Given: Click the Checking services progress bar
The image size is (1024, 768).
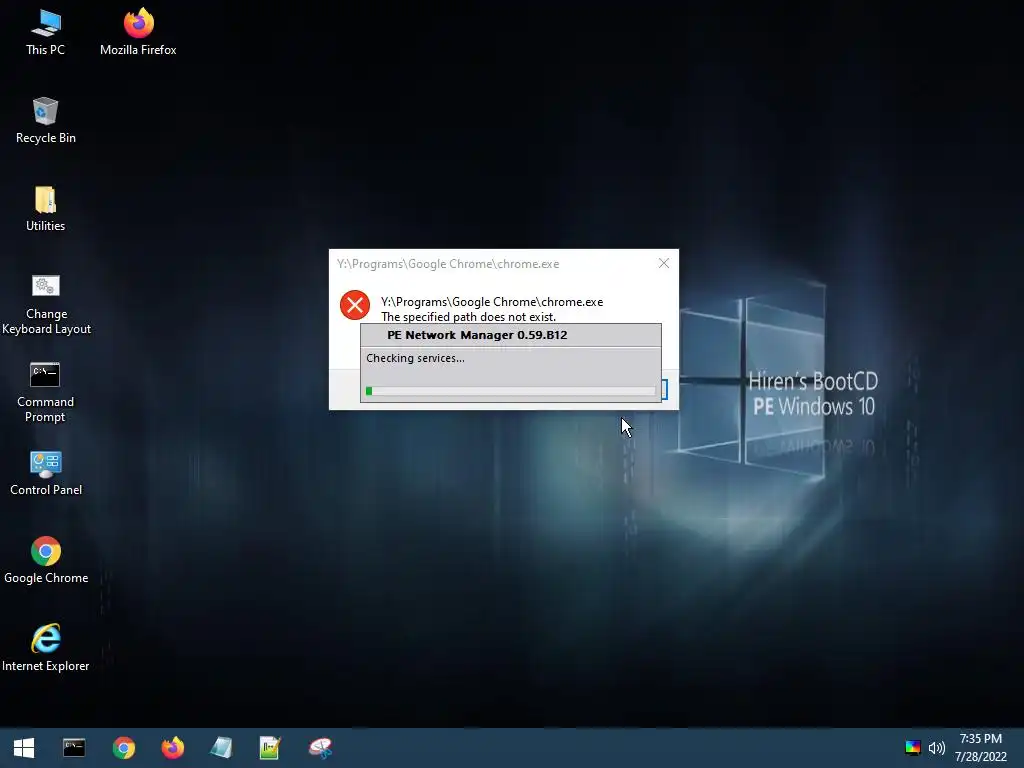Looking at the screenshot, I should pyautogui.click(x=511, y=391).
